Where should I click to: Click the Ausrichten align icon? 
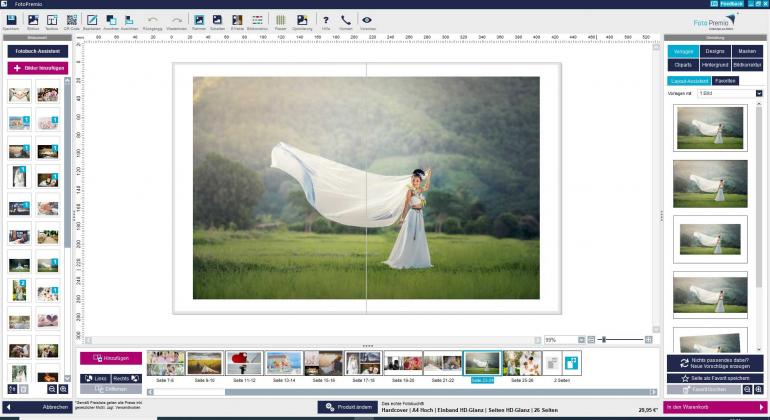[x=129, y=20]
